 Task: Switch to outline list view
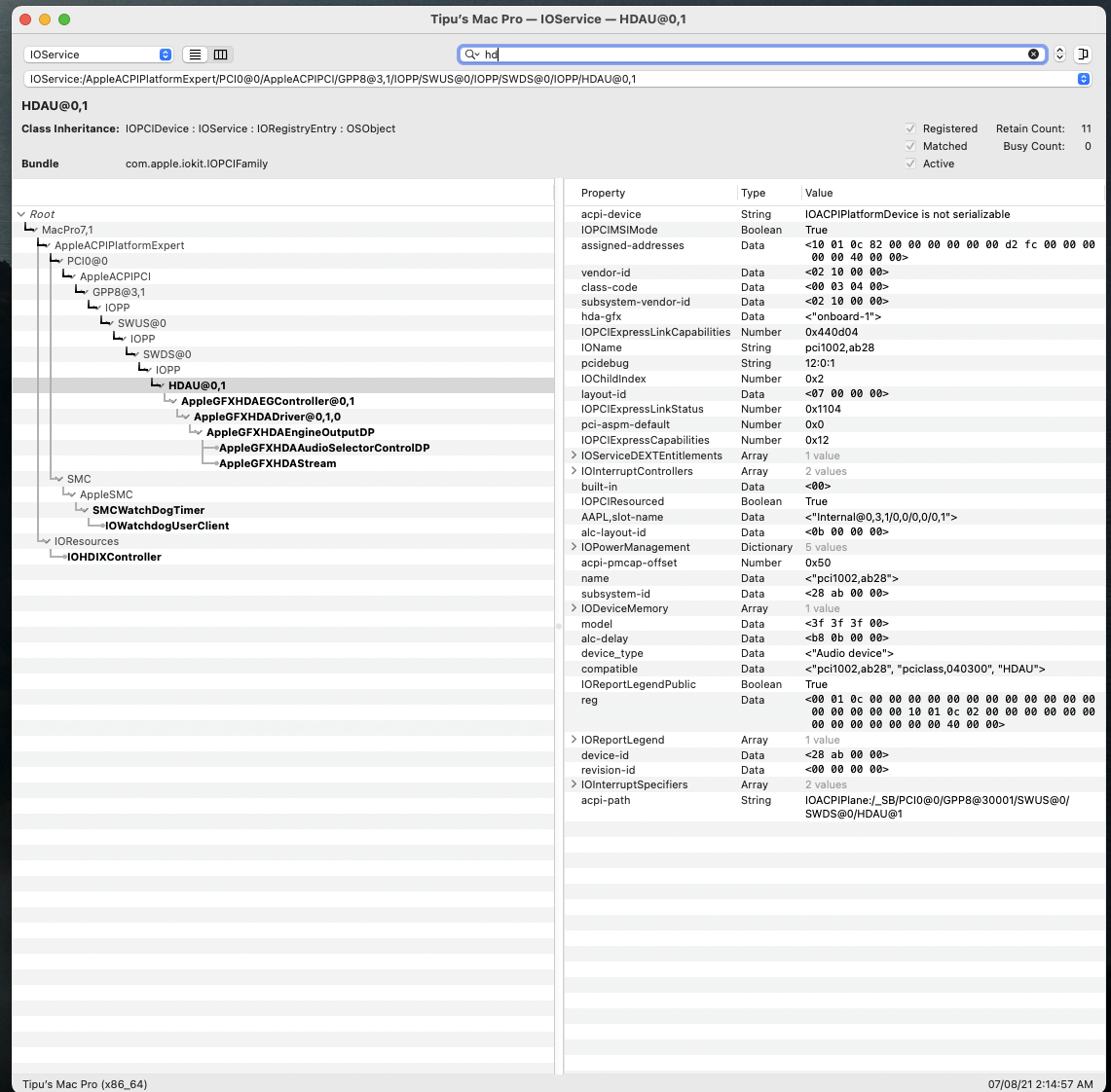tap(196, 55)
